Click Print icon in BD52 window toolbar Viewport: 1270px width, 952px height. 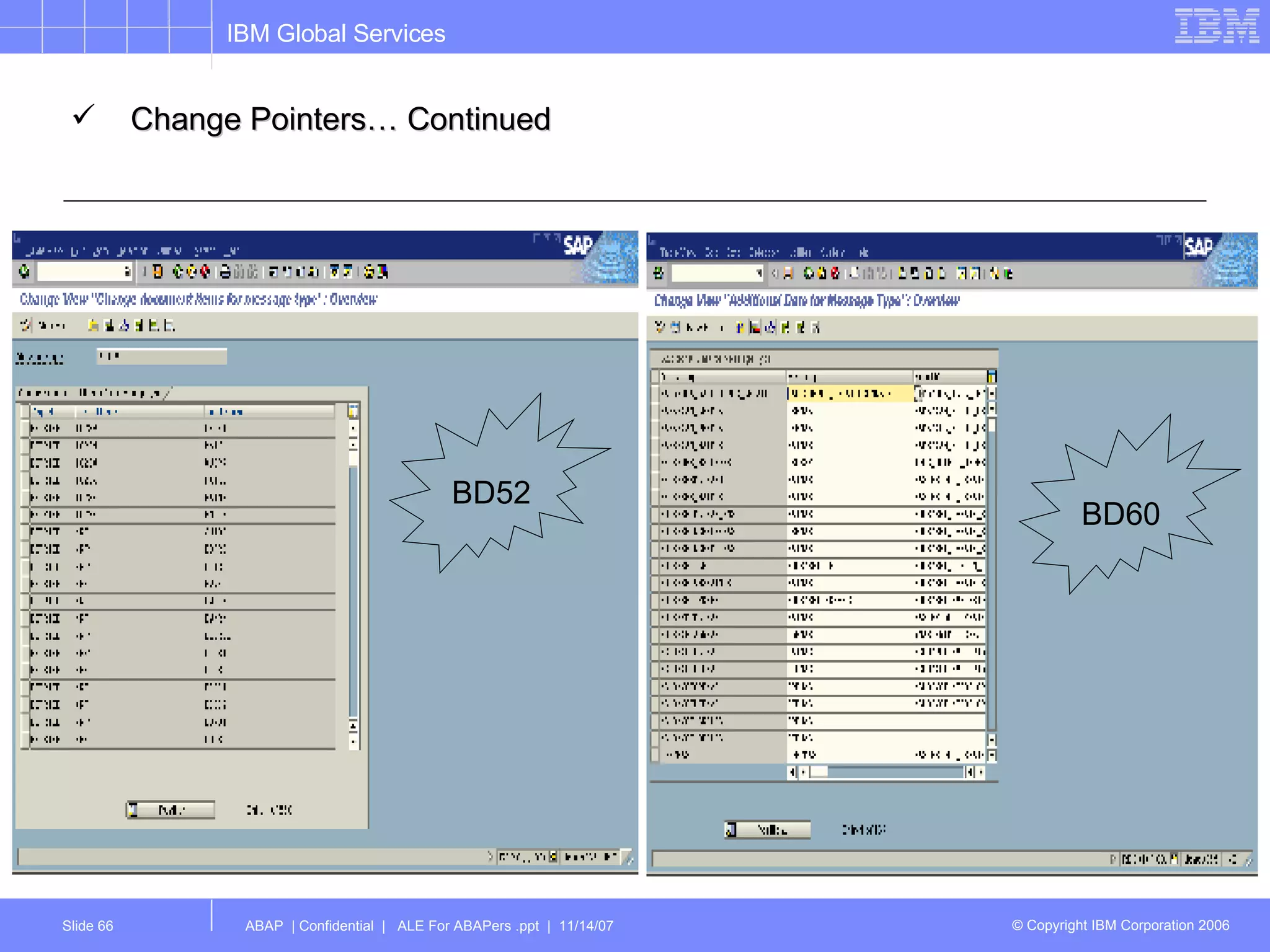point(225,271)
